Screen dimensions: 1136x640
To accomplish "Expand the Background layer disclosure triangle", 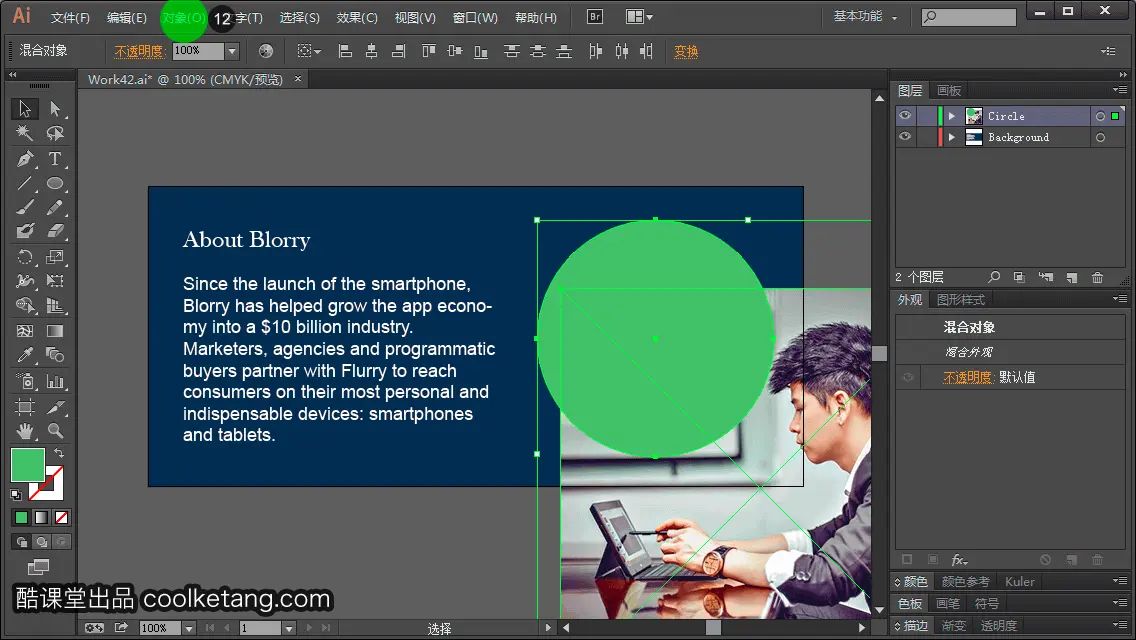I will [x=952, y=138].
